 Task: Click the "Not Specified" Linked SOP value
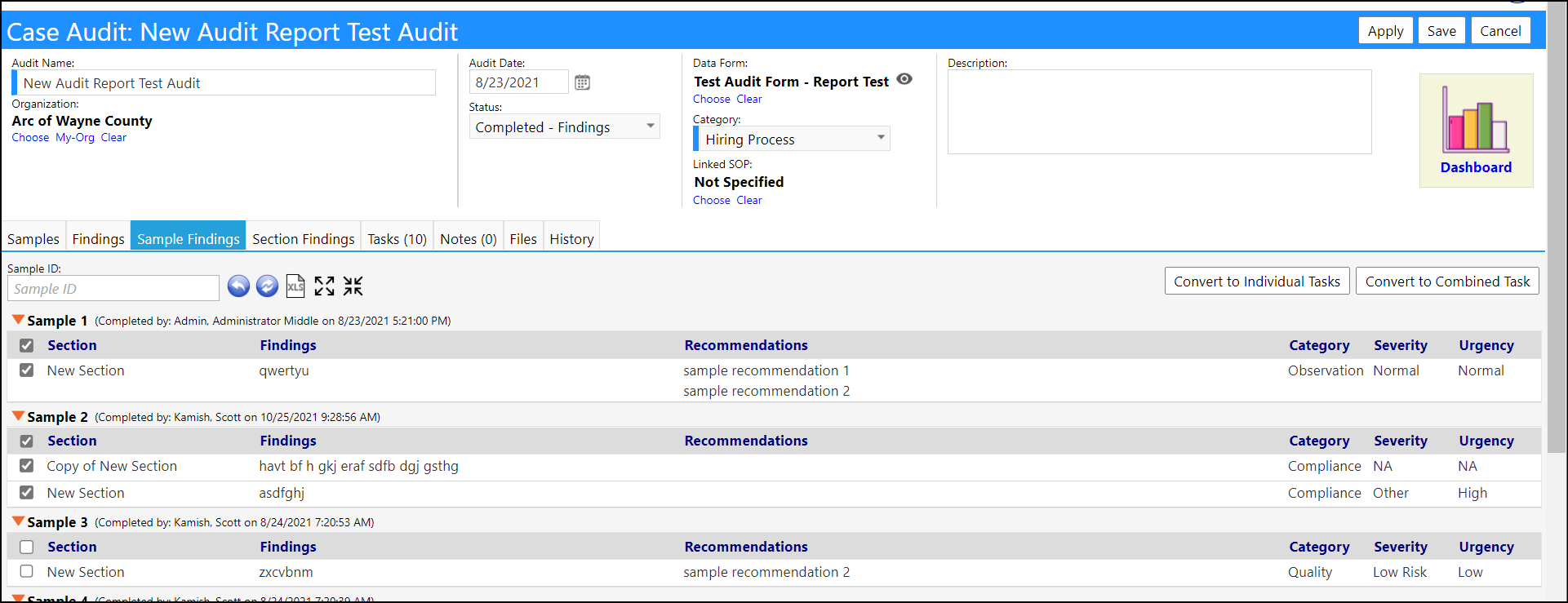(739, 182)
